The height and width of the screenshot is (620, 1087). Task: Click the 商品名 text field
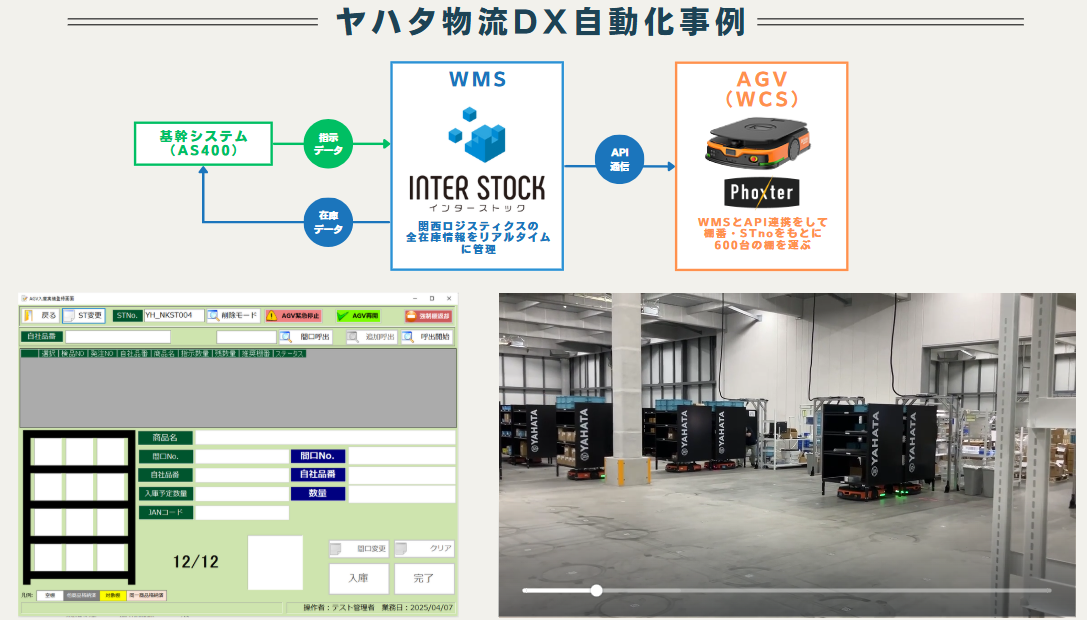tap(325, 438)
